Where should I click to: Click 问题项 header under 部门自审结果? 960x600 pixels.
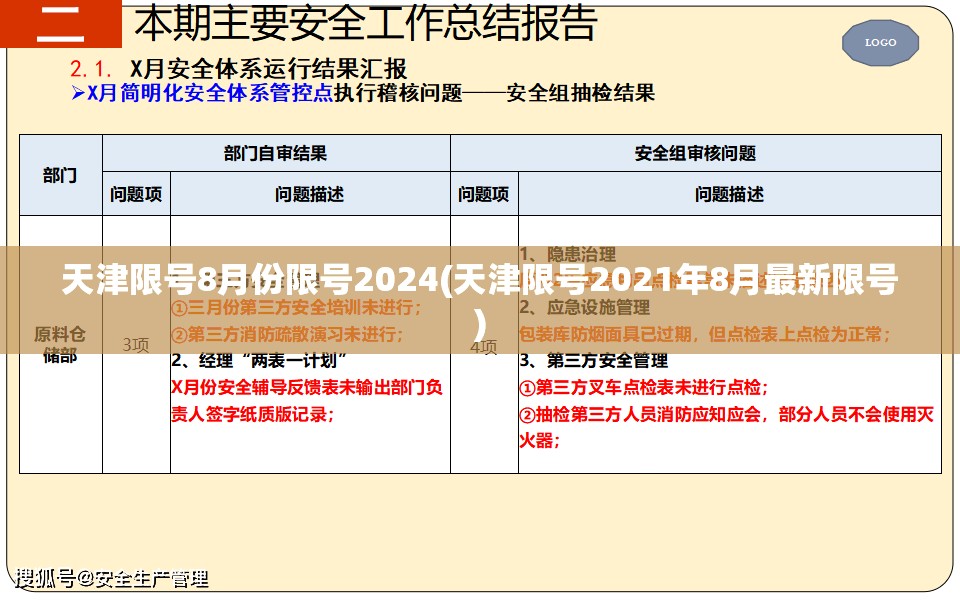pyautogui.click(x=136, y=194)
